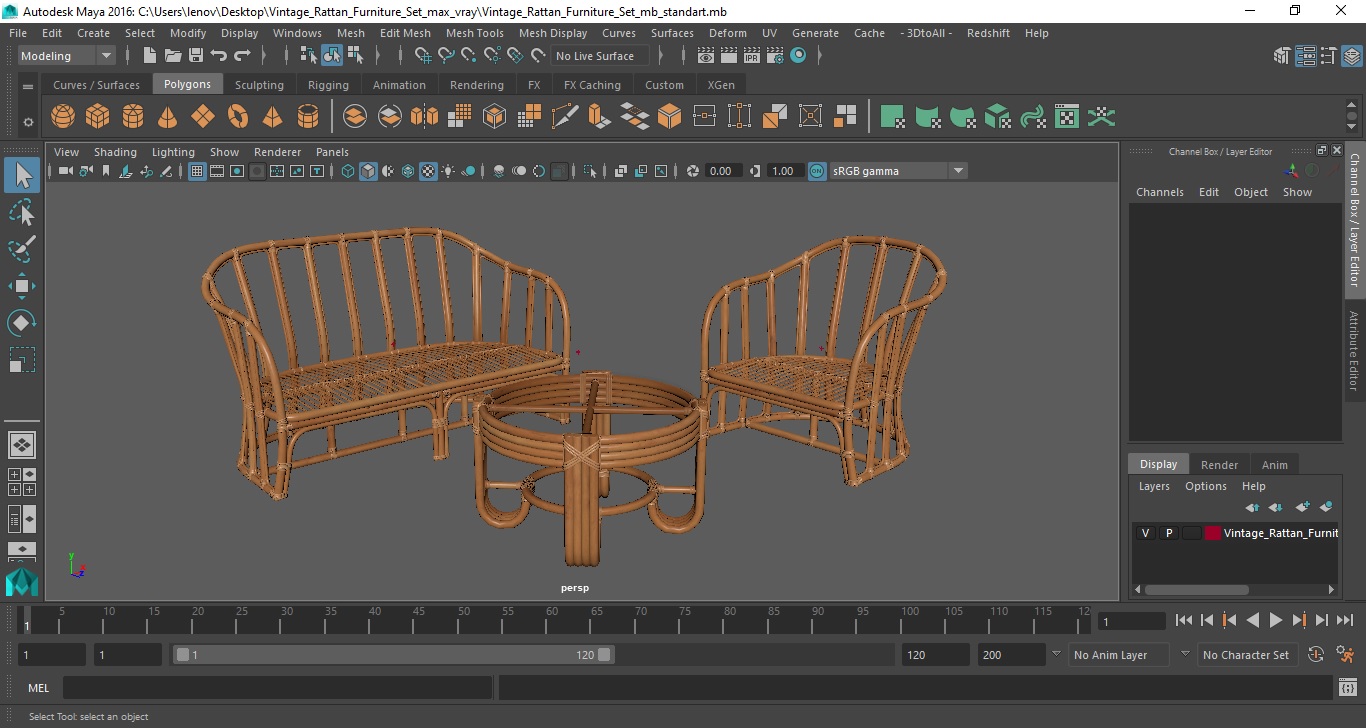Viewport: 1366px width, 728px height.
Task: Open the Edit Mesh menu
Action: (x=405, y=33)
